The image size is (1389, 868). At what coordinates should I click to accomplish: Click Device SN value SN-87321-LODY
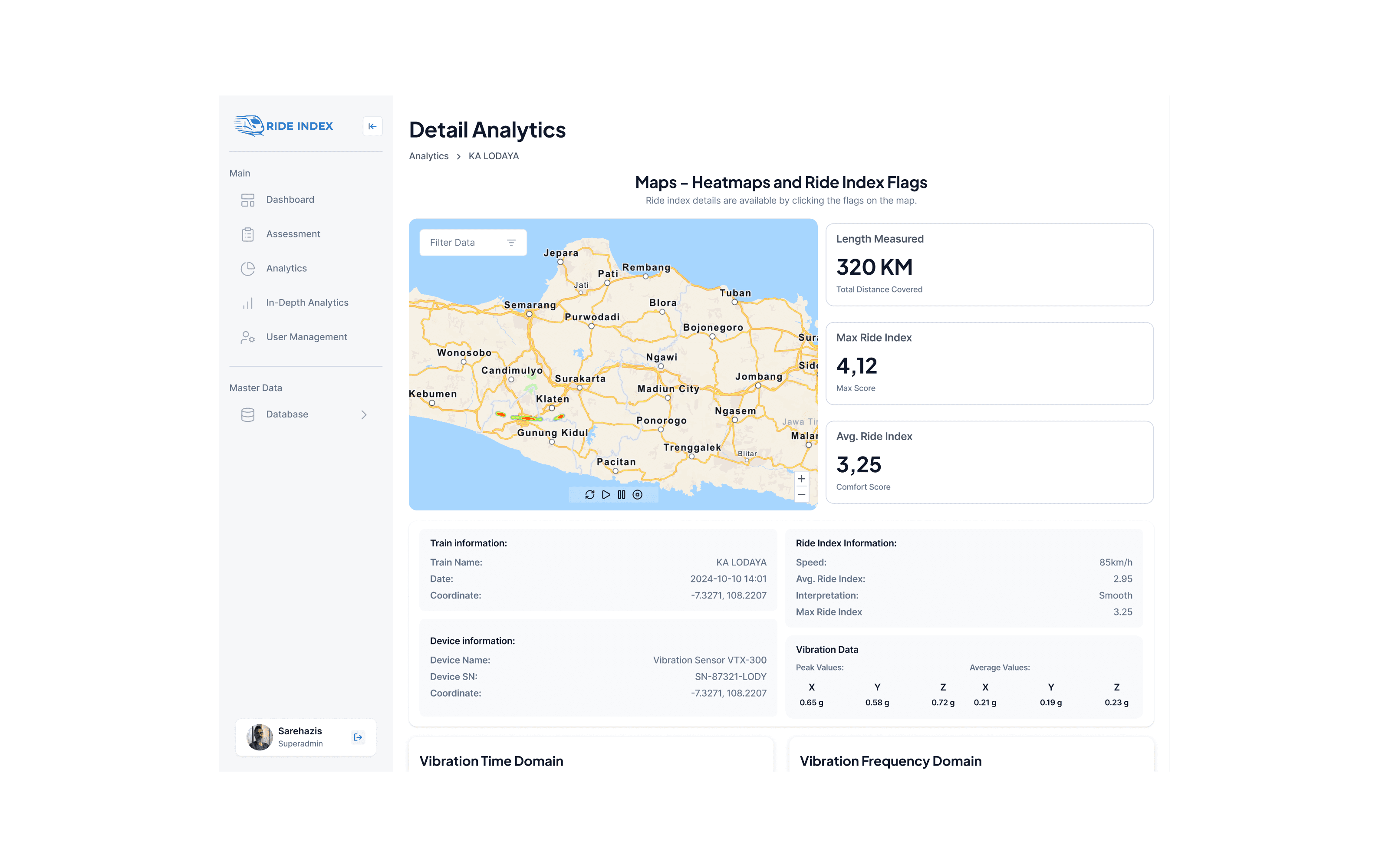pos(731,677)
